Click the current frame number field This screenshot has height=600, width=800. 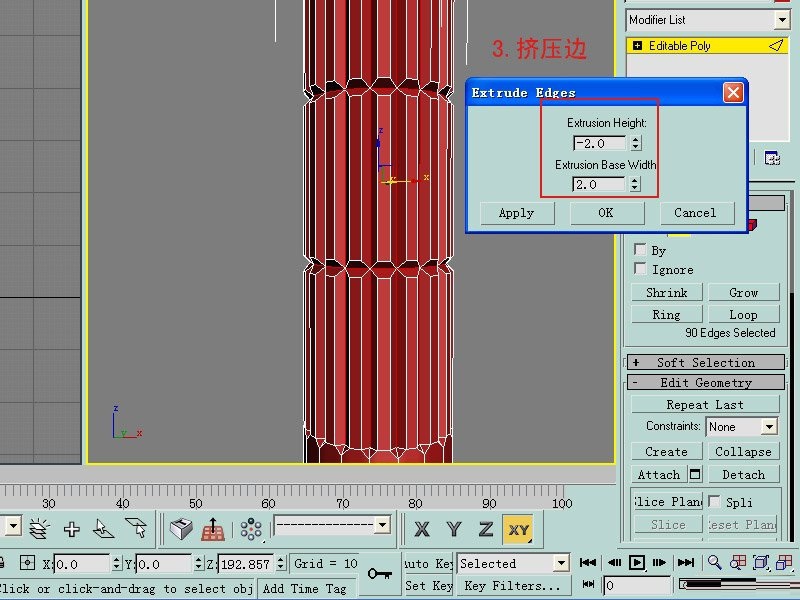pyautogui.click(x=637, y=585)
